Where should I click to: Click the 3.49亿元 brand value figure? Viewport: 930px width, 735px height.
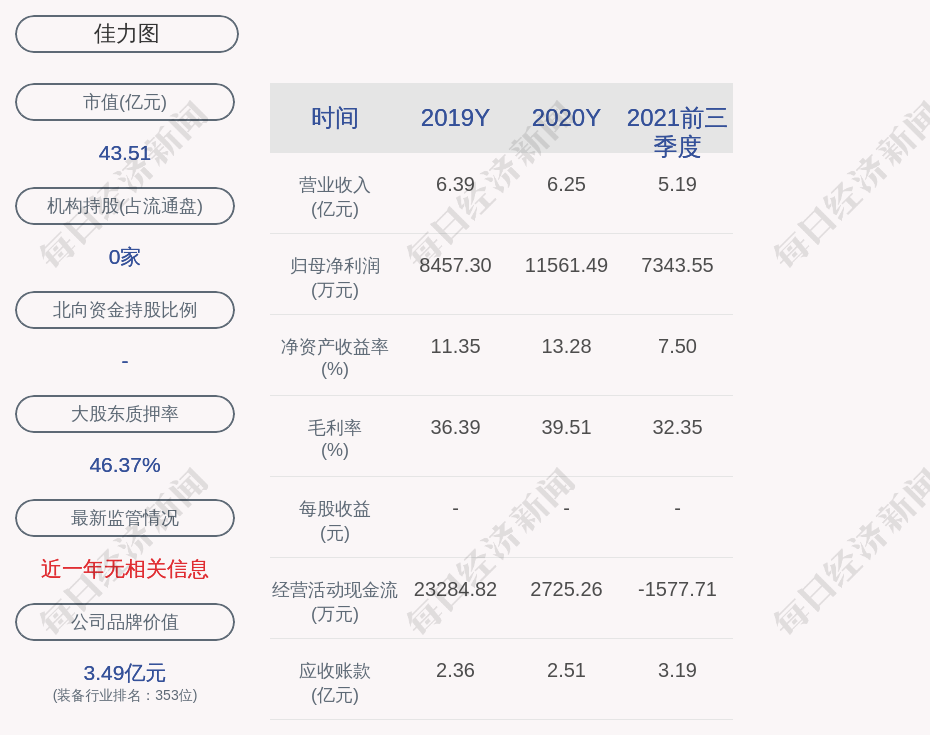[125, 673]
